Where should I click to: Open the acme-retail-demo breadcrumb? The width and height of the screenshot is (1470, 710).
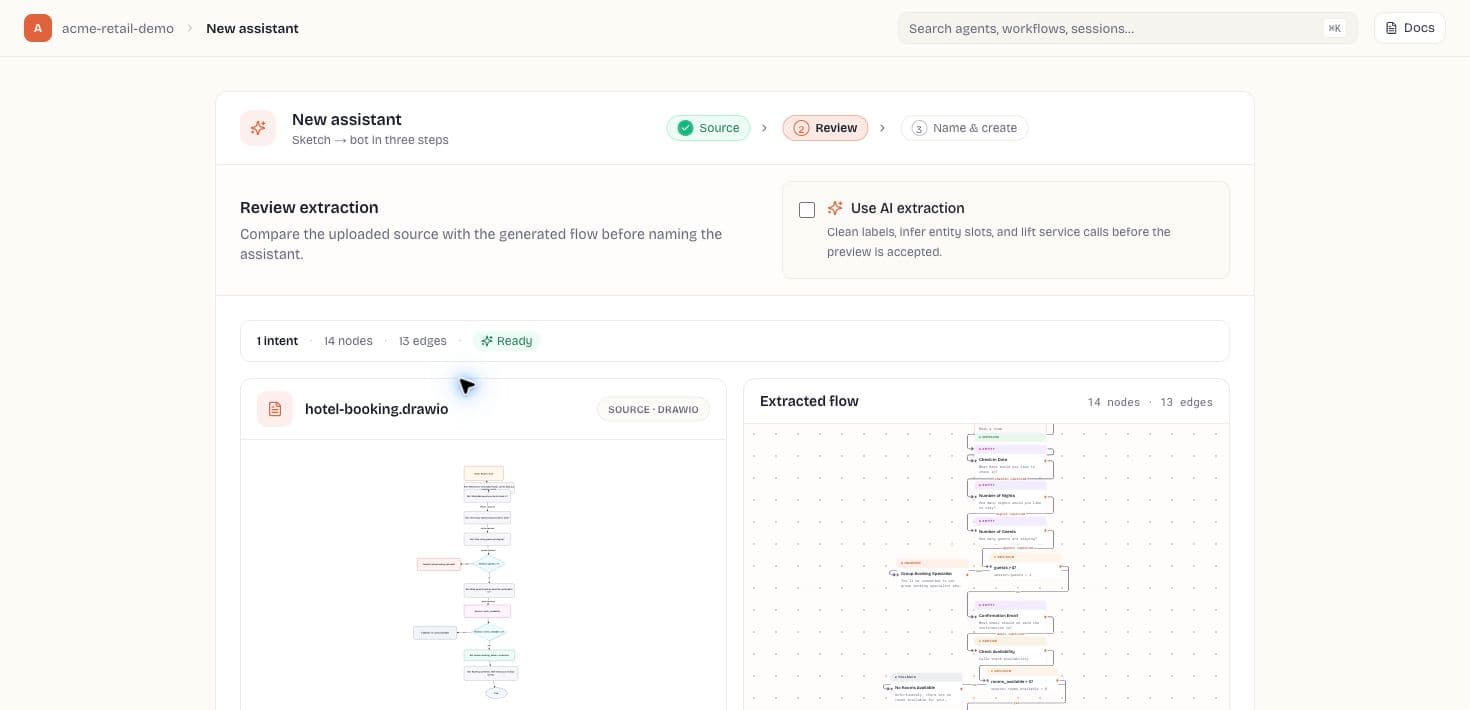(118, 28)
